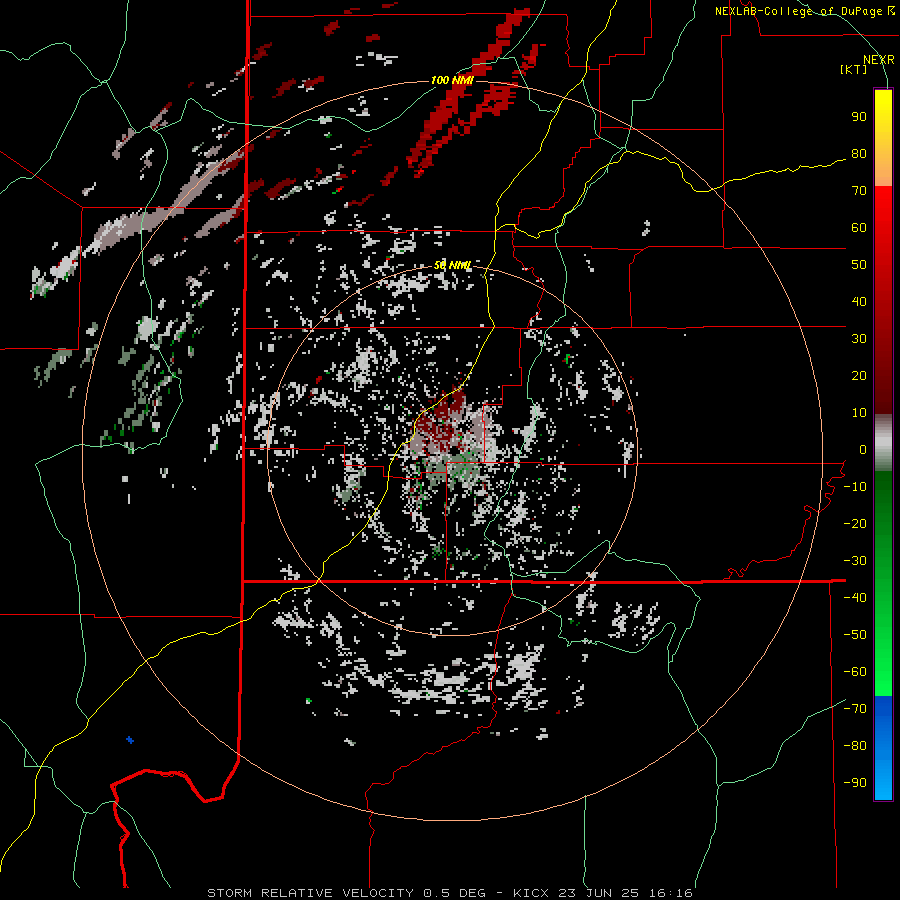Click the -90 value on the velocity scale
This screenshot has width=900, height=900.
[x=855, y=783]
